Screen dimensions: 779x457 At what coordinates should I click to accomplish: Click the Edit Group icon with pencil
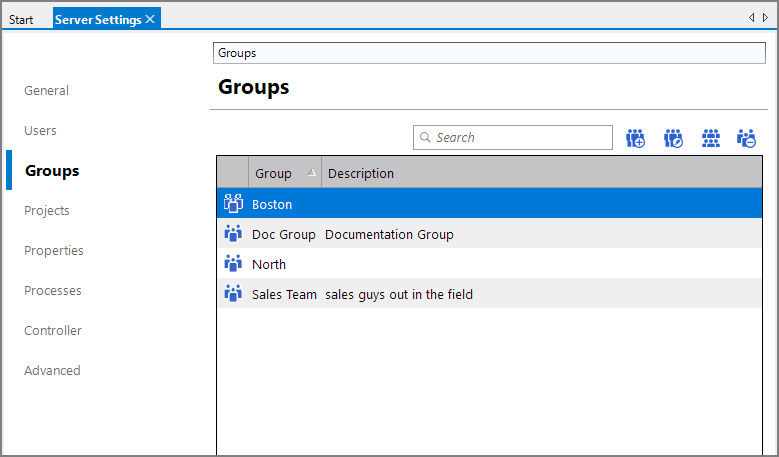click(673, 138)
